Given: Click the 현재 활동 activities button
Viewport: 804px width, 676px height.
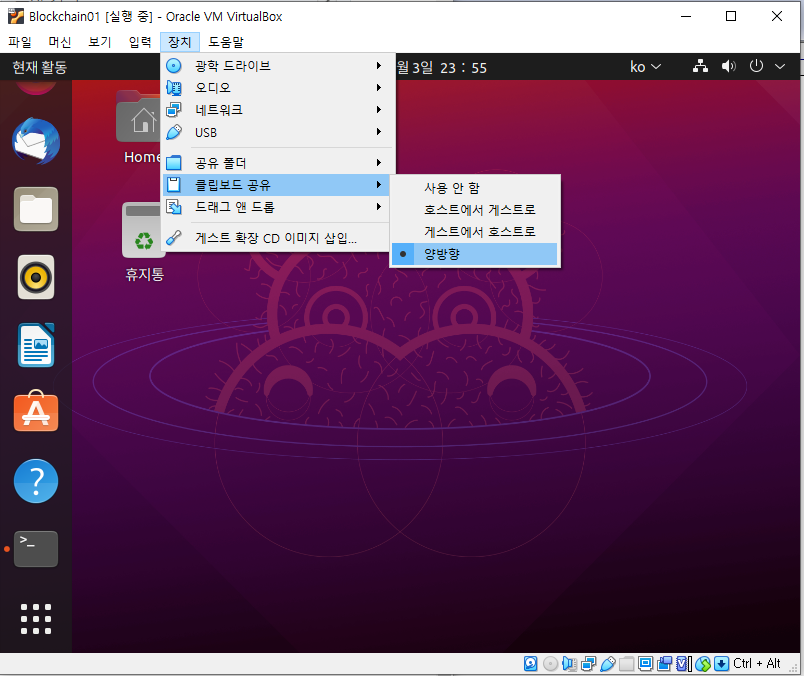Looking at the screenshot, I should pyautogui.click(x=40, y=67).
